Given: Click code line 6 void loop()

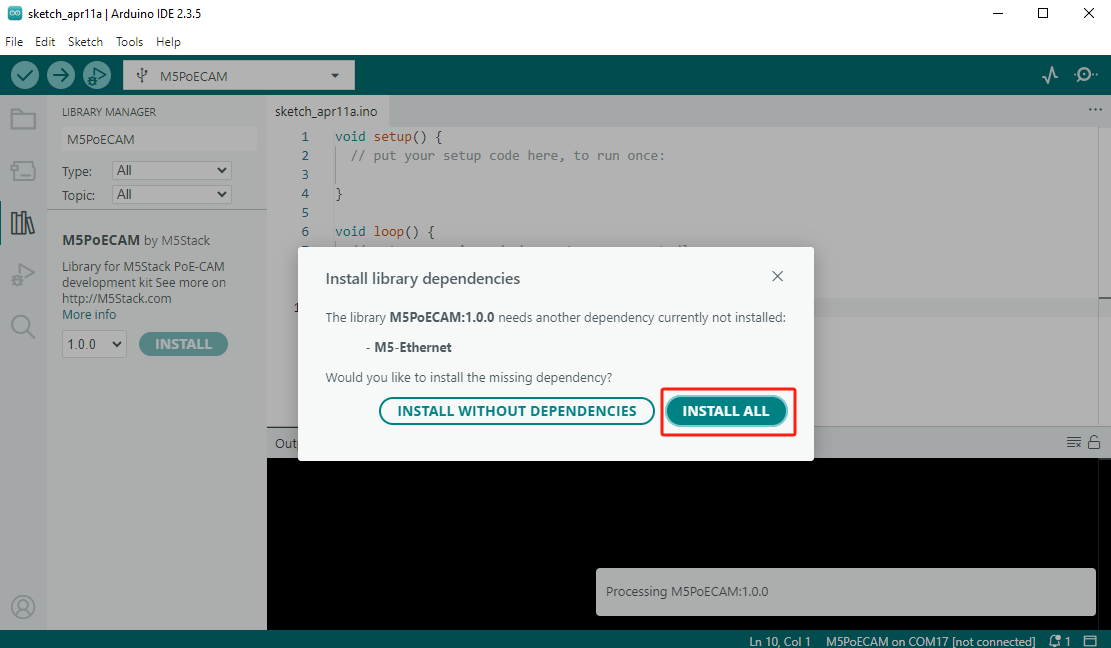Looking at the screenshot, I should coord(385,232).
